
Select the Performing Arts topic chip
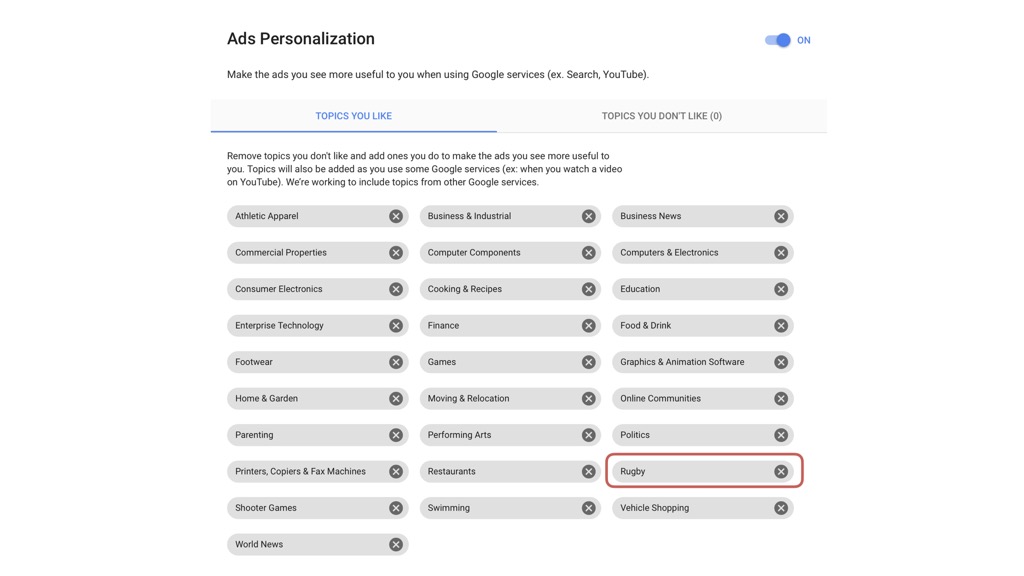[510, 435]
